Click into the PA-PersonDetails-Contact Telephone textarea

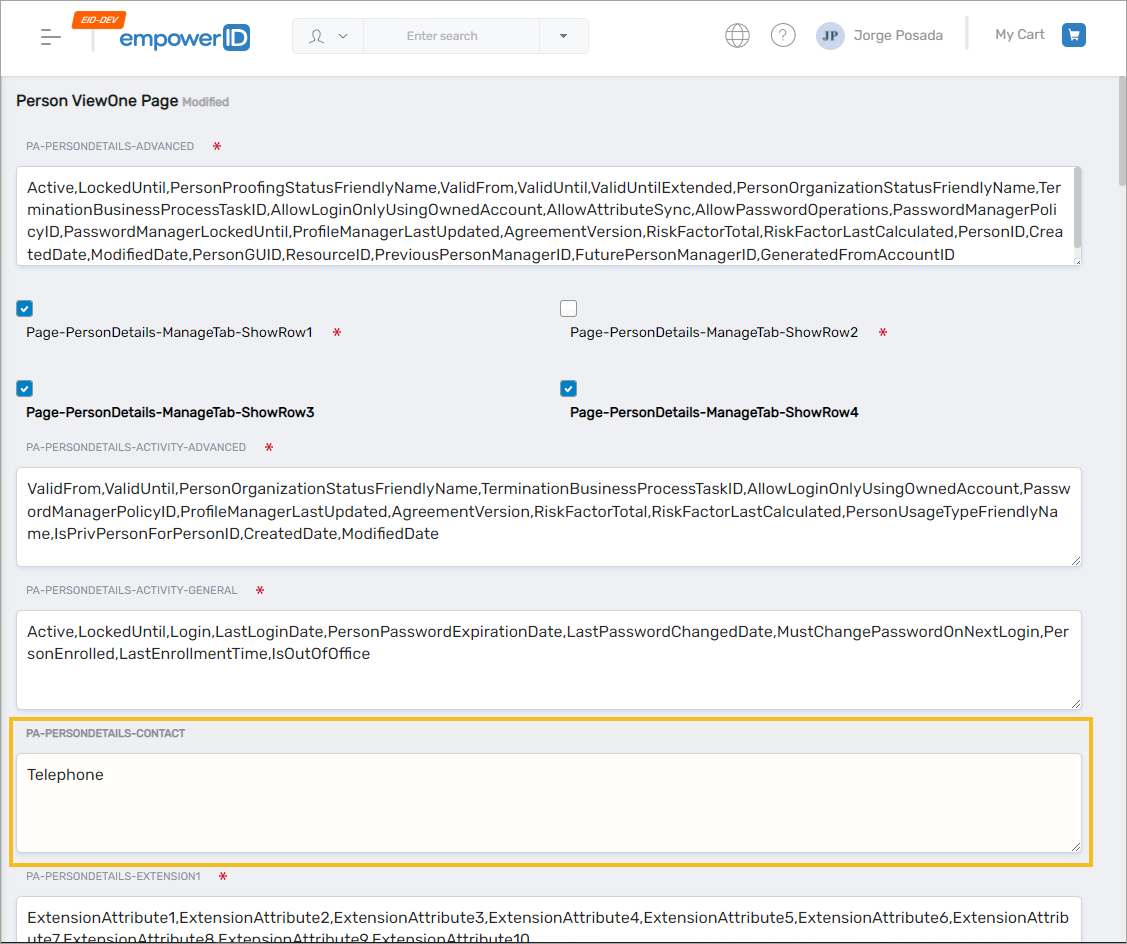click(548, 802)
